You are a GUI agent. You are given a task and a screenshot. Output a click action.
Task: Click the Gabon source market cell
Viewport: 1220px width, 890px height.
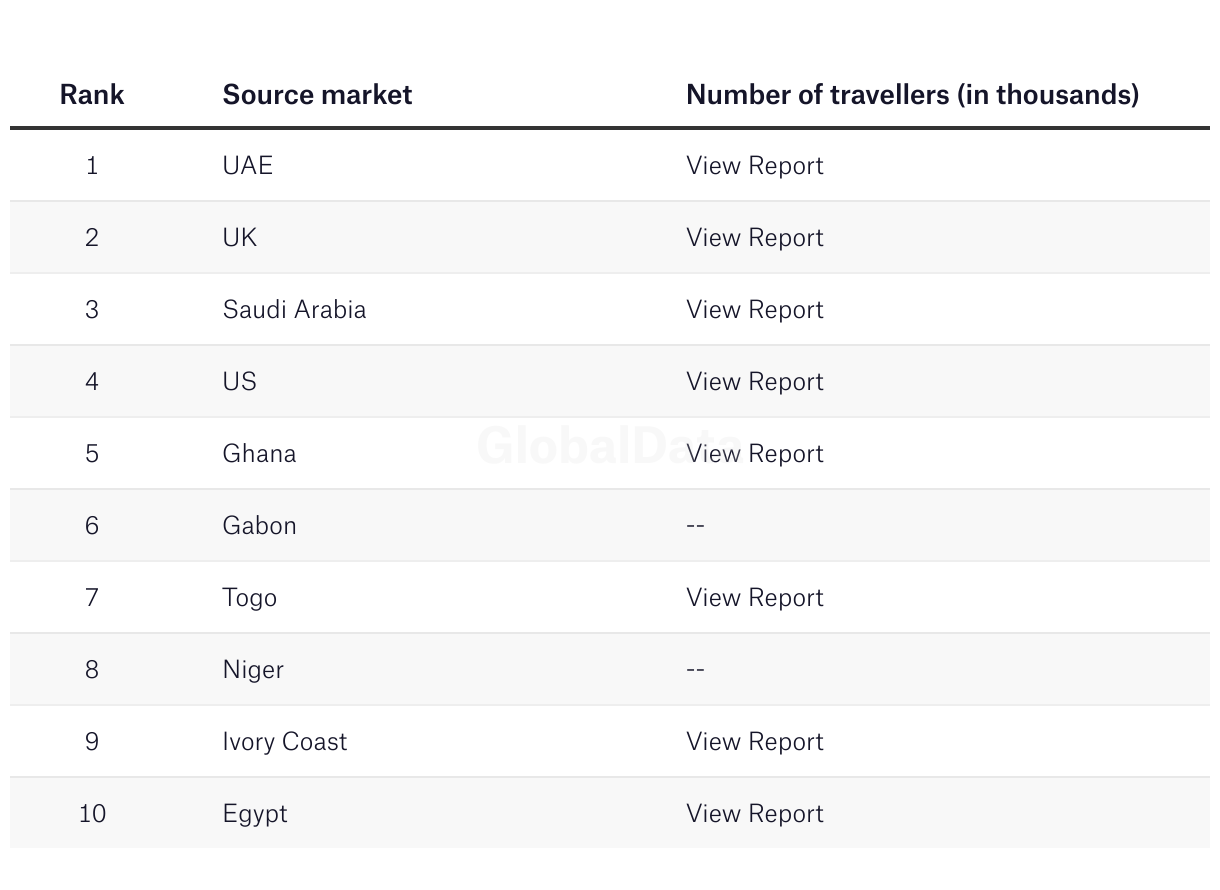click(x=259, y=526)
